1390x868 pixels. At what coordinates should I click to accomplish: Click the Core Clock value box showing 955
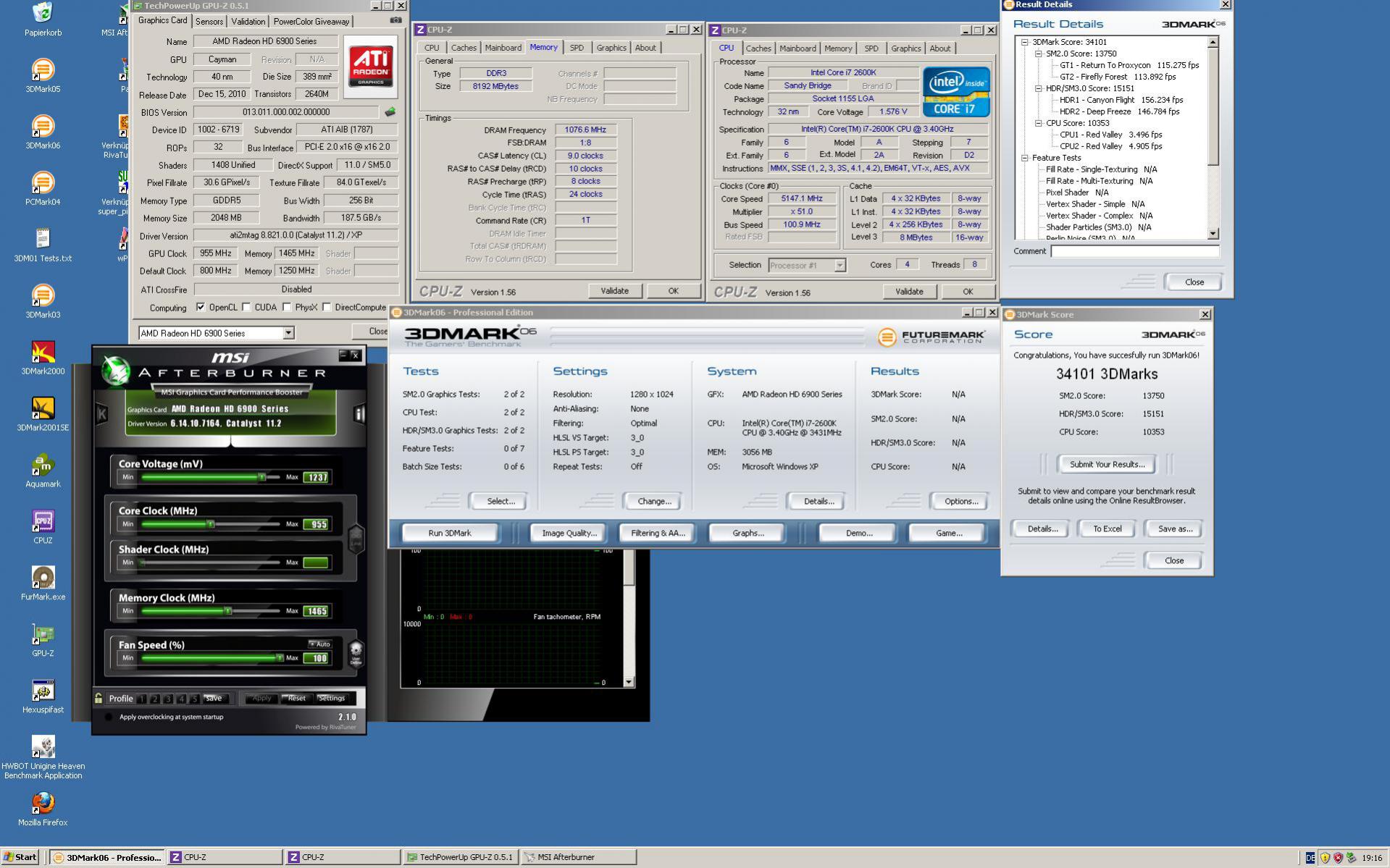pyautogui.click(x=316, y=525)
